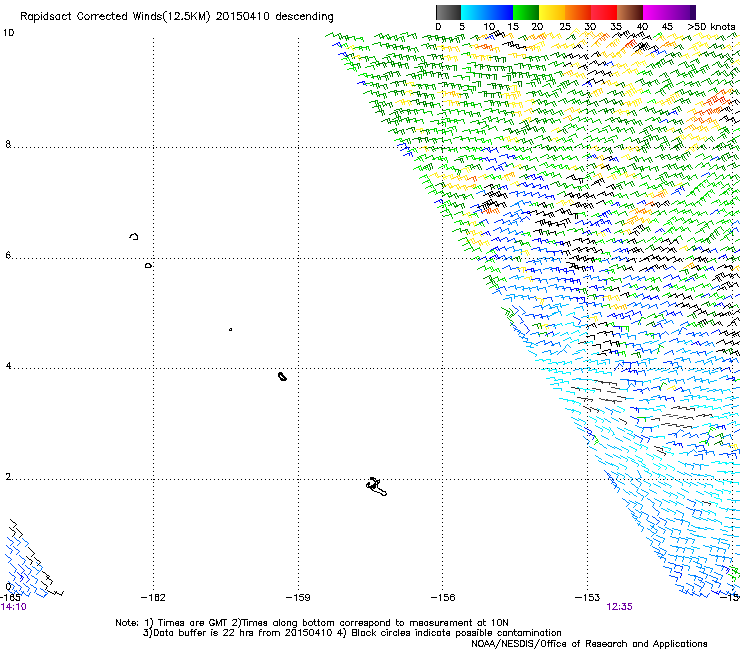740x650 pixels.
Task: Click longitude axis label '-162'
Action: [153, 598]
